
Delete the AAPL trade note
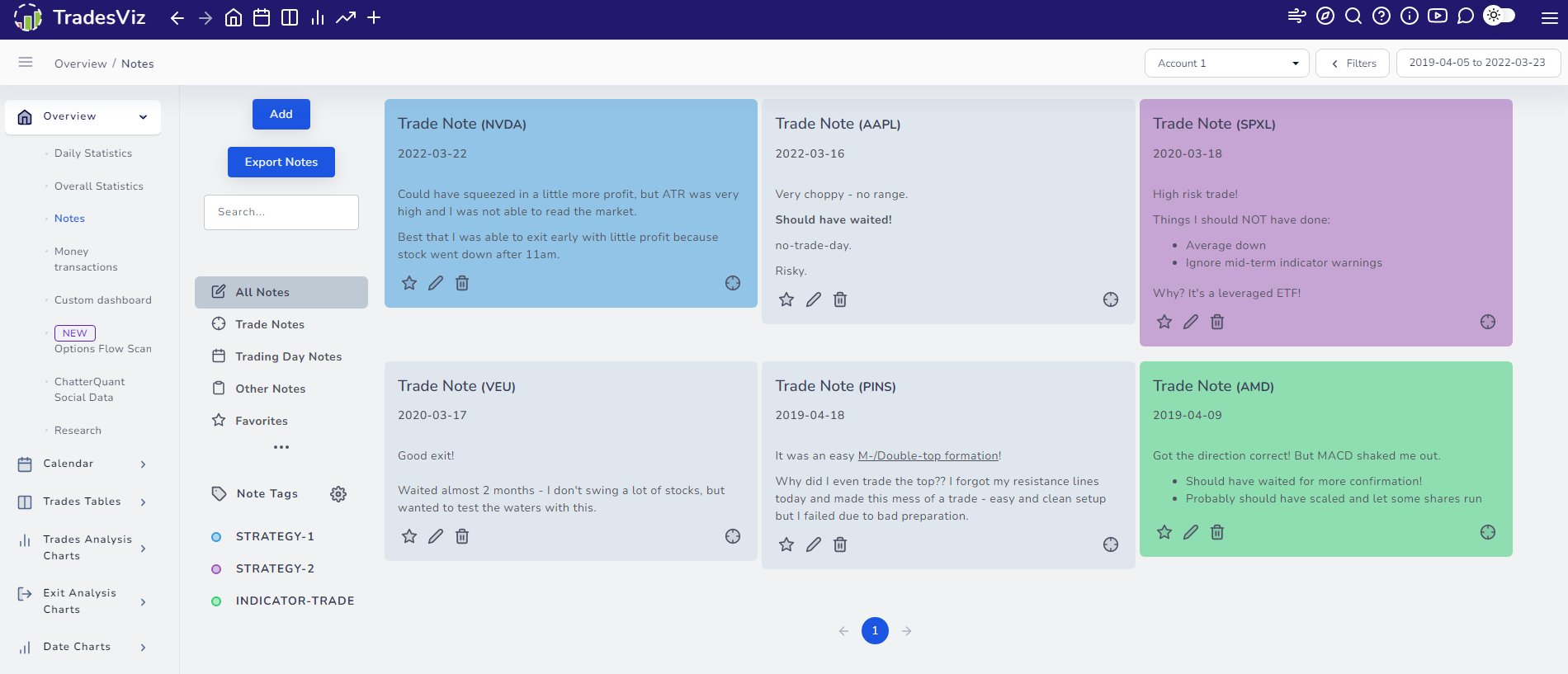pos(840,299)
